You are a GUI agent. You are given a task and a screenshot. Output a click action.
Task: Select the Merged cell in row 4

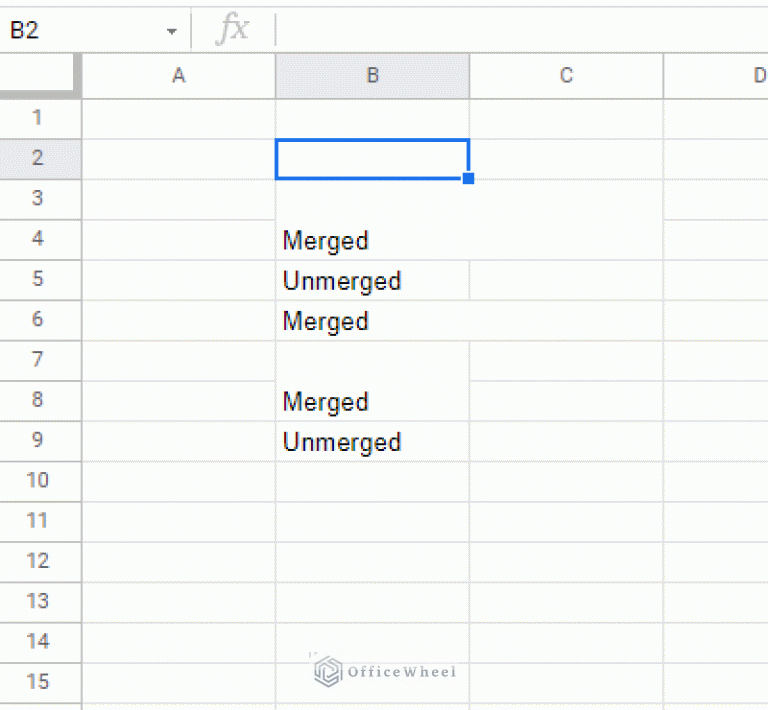coord(470,220)
